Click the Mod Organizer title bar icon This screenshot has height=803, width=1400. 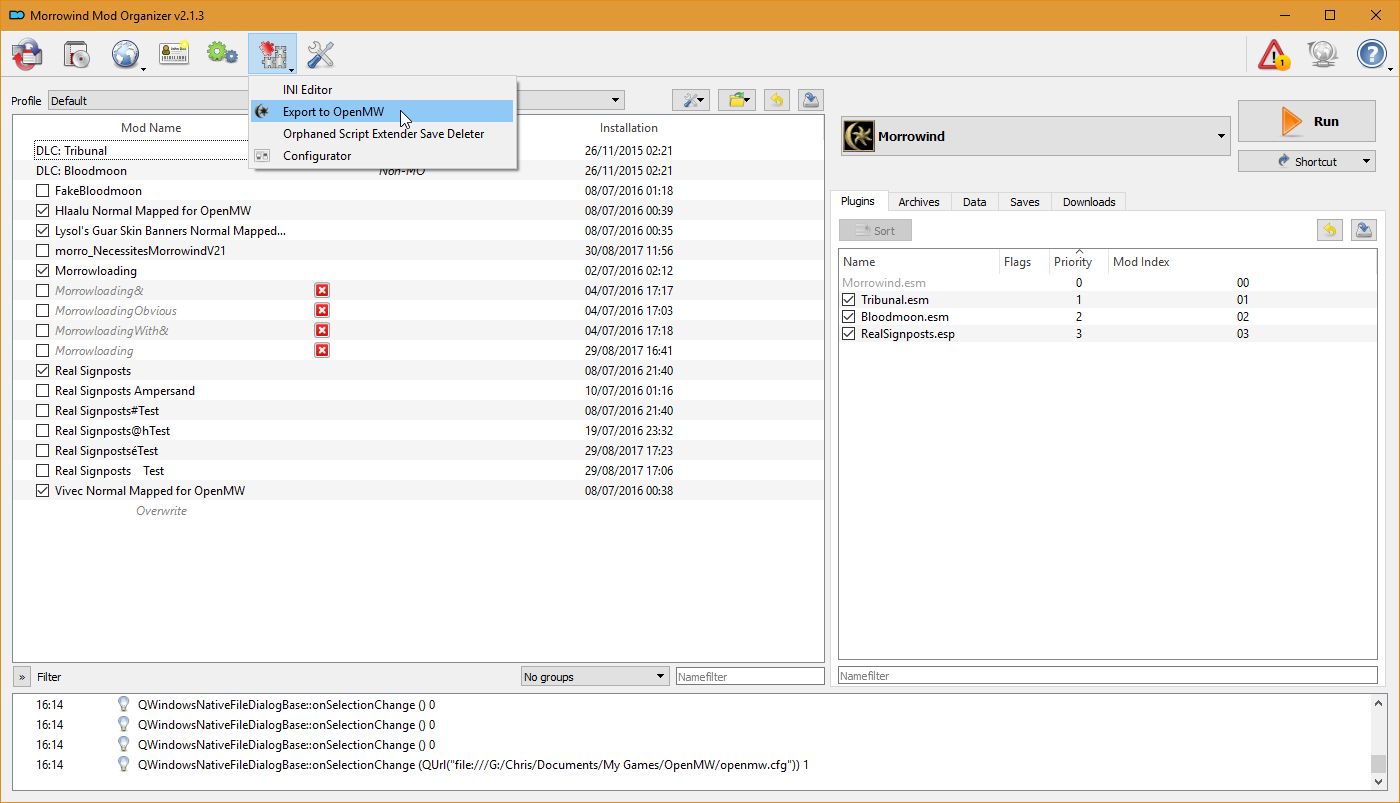17,15
